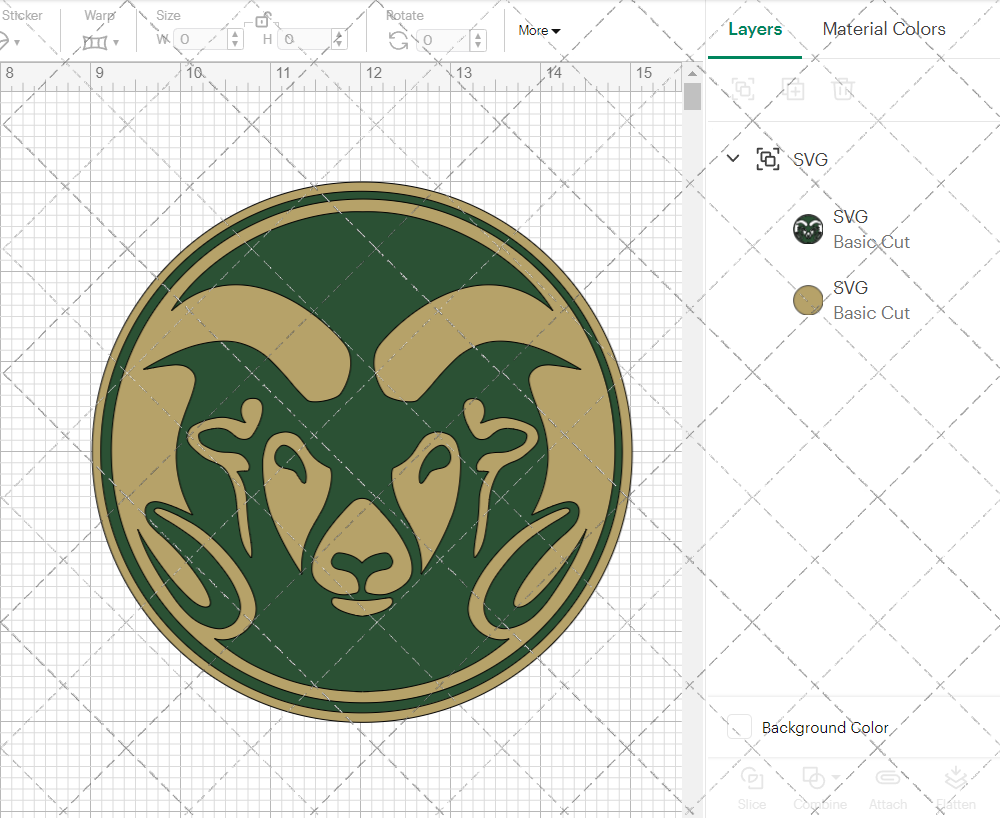Select the Basic Cut label of green layer
This screenshot has width=1000, height=818.
click(871, 242)
